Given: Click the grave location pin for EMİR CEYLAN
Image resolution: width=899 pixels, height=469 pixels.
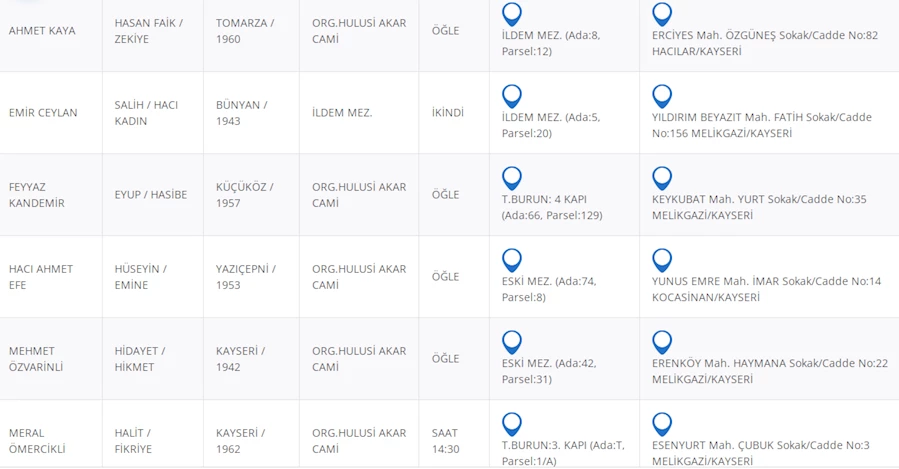Looking at the screenshot, I should tap(512, 97).
